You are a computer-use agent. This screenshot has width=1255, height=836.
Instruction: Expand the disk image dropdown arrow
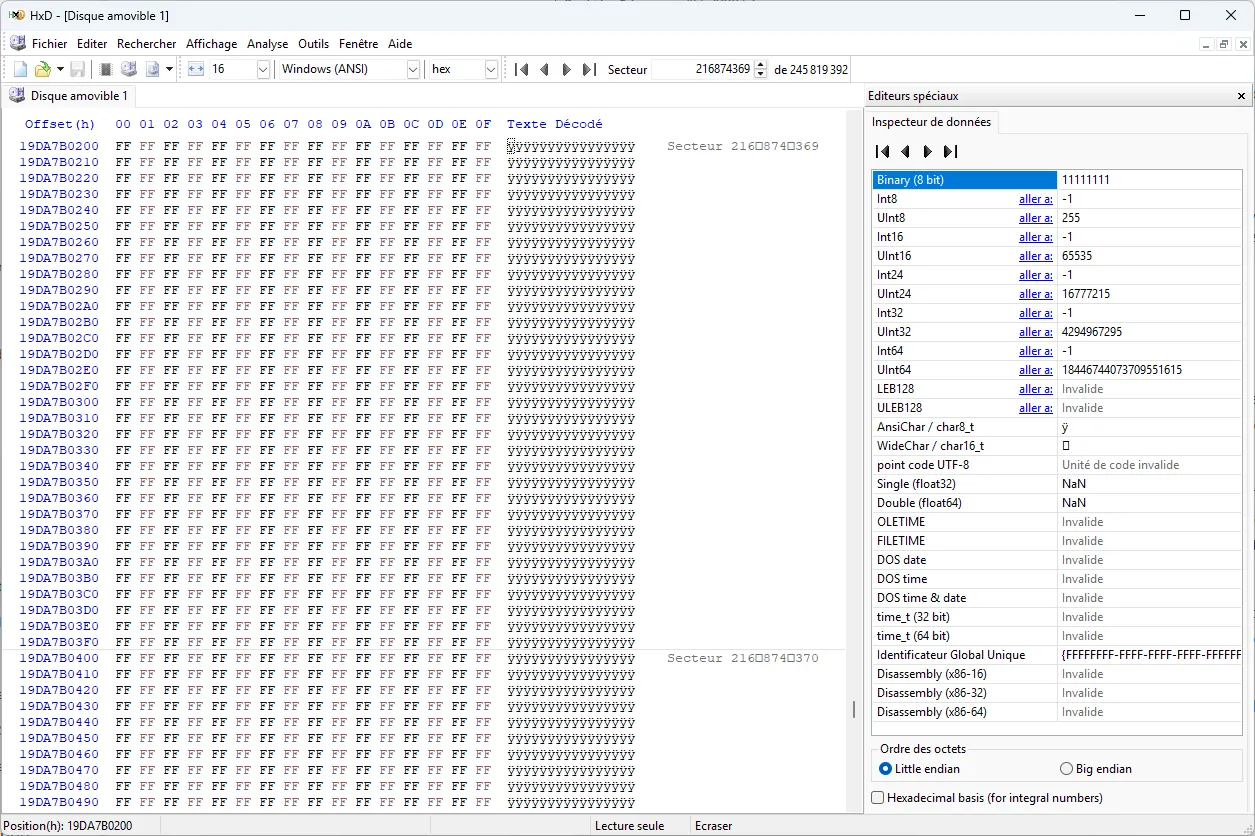(x=169, y=69)
